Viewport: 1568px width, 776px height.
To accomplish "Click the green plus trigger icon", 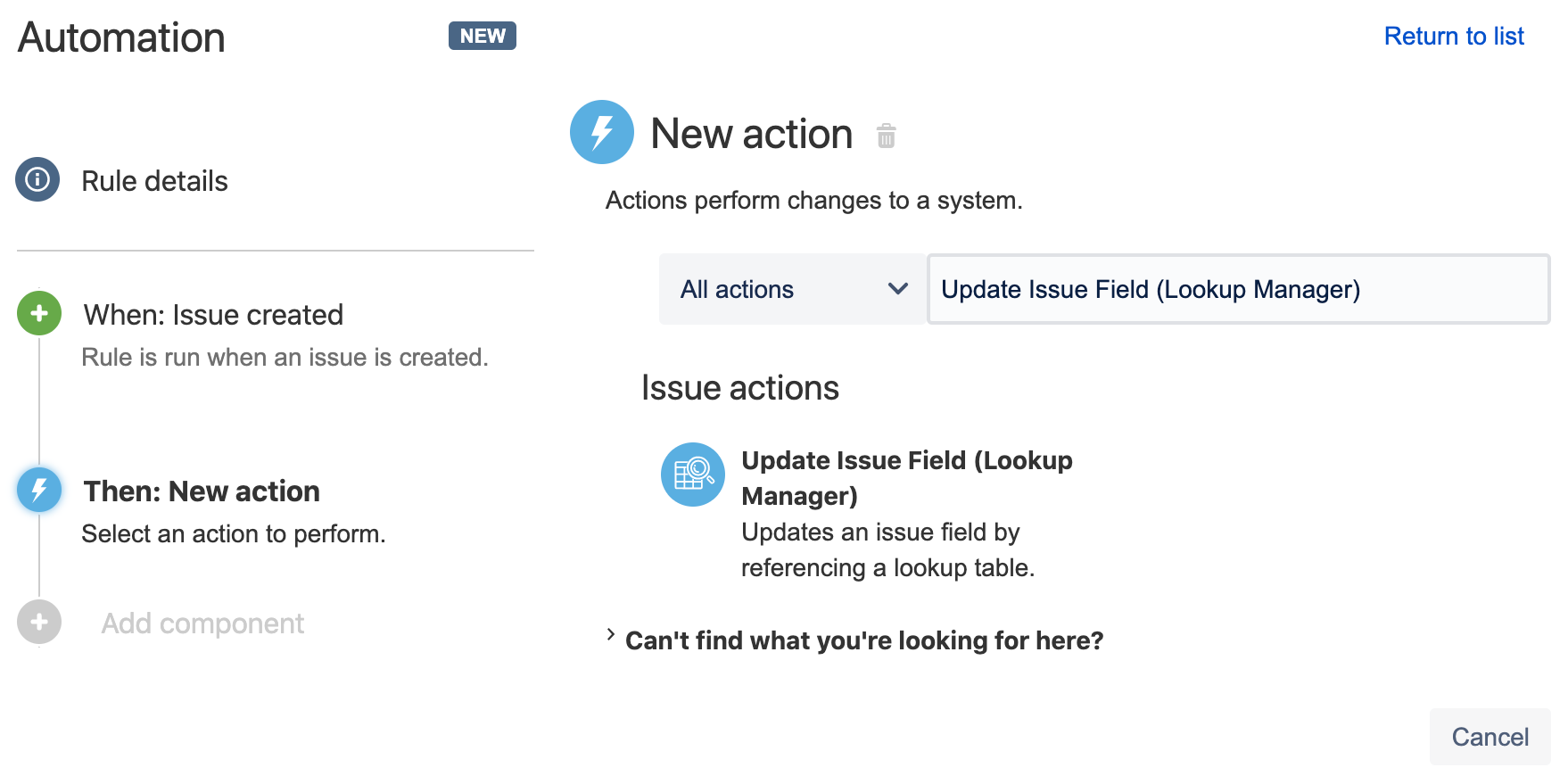I will [x=39, y=313].
